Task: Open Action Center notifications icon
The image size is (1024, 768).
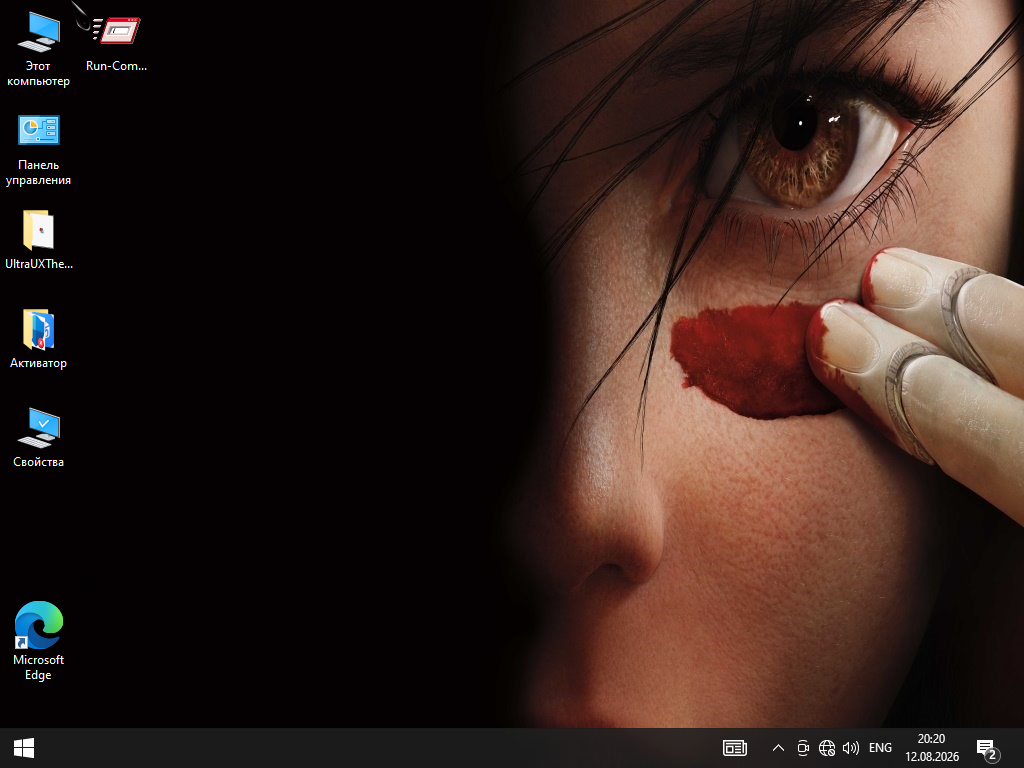Action: 987,749
